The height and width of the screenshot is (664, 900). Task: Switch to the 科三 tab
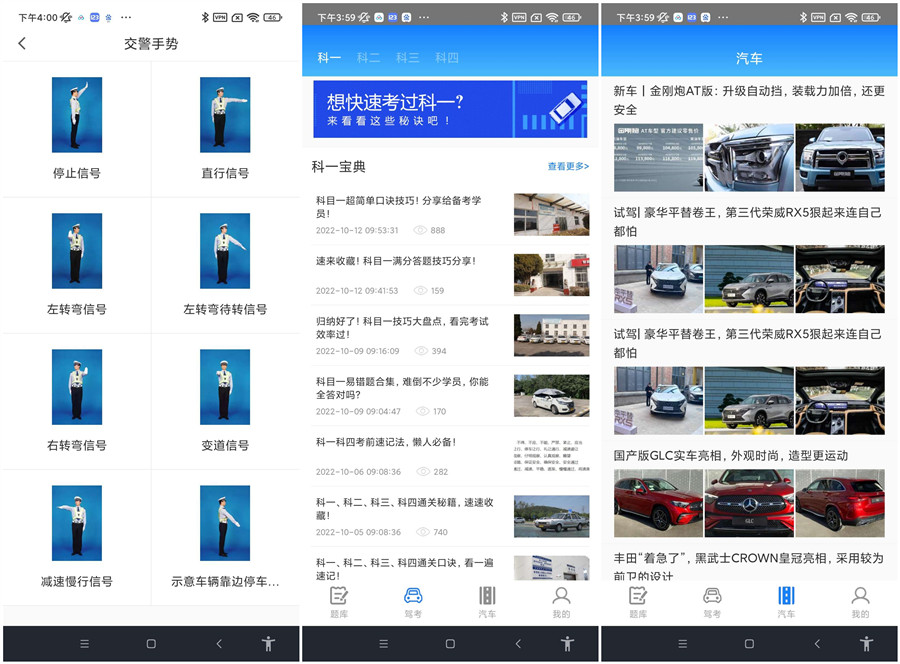click(x=408, y=58)
